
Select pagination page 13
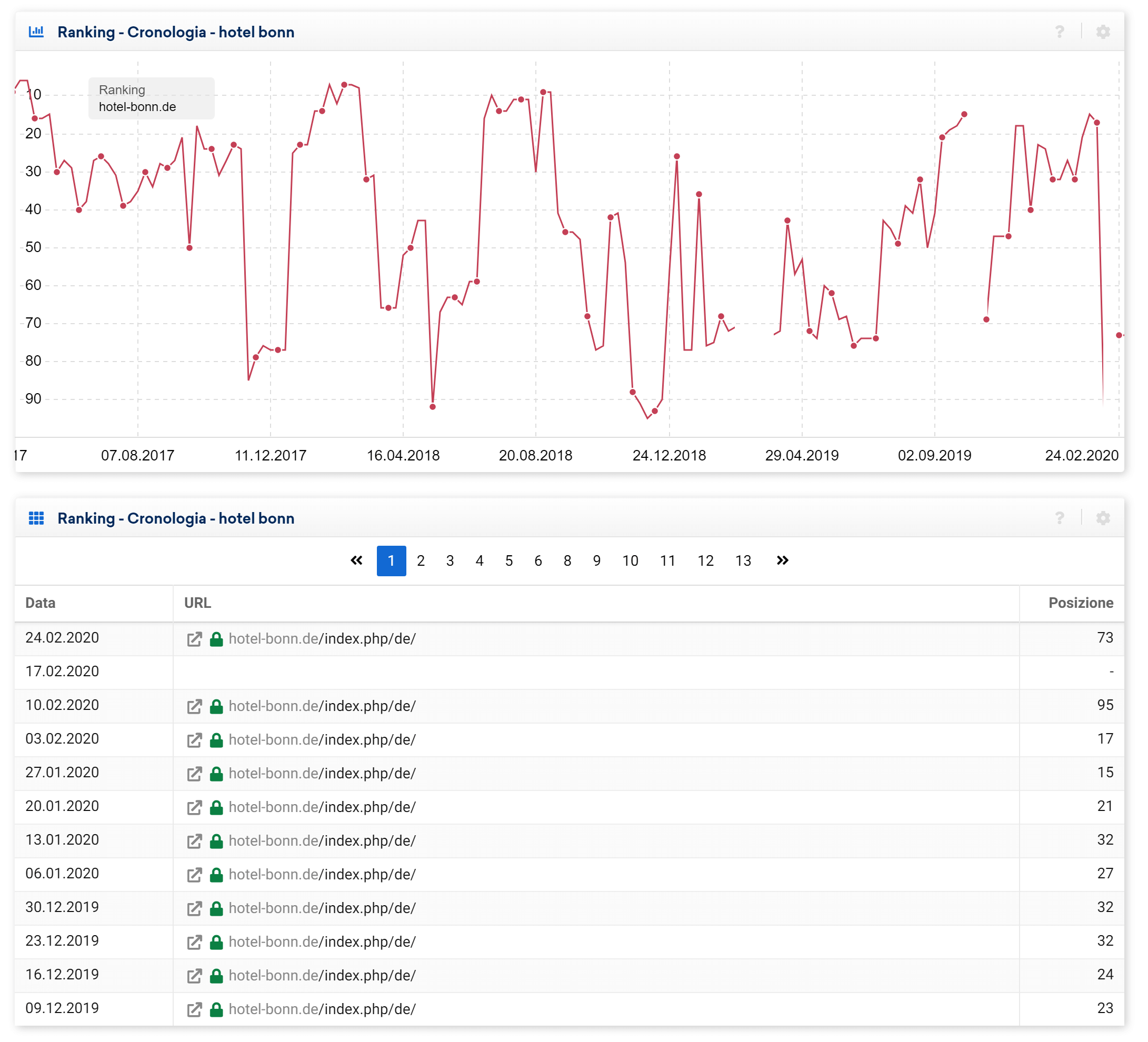[743, 561]
